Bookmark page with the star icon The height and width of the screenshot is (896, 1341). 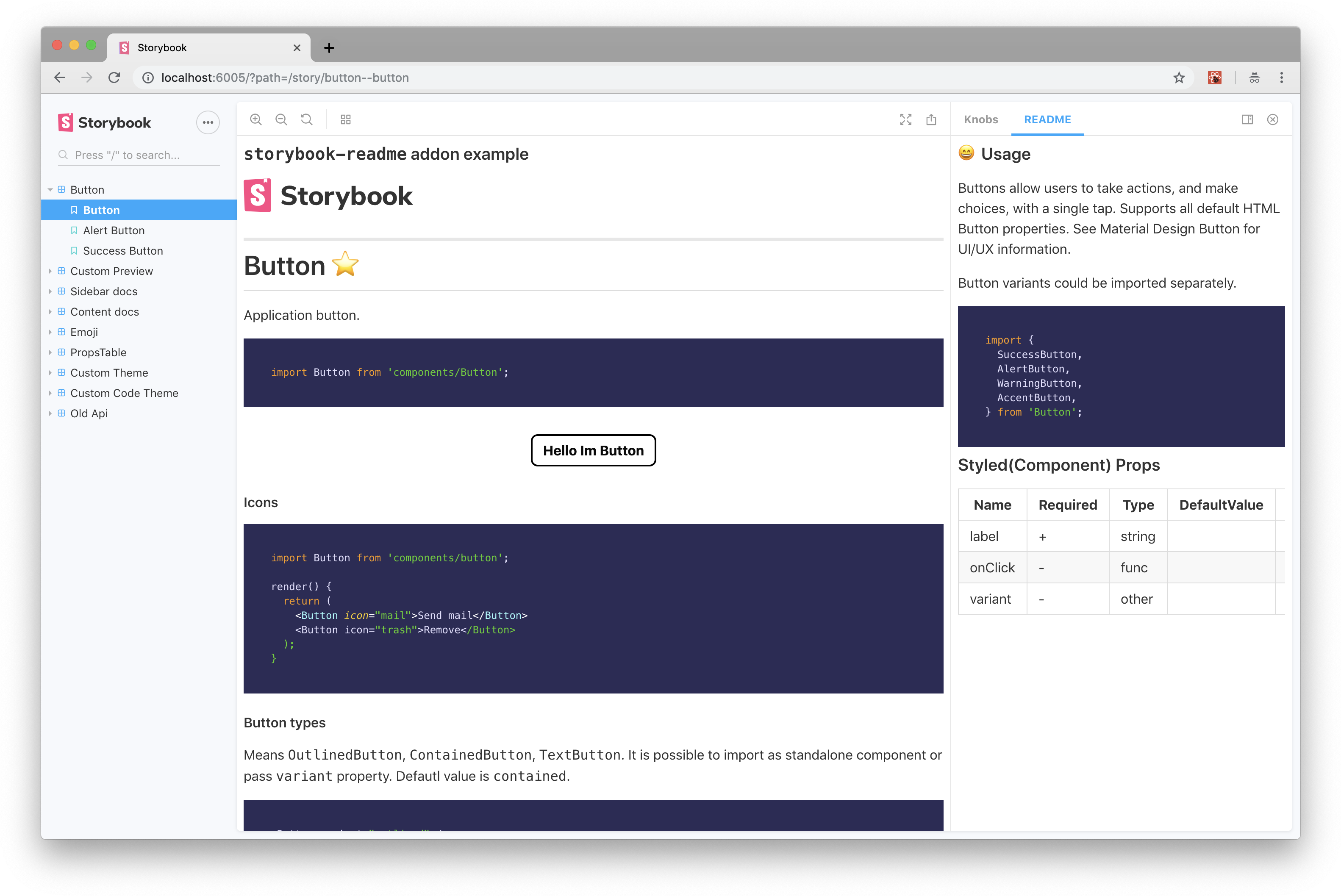1179,78
